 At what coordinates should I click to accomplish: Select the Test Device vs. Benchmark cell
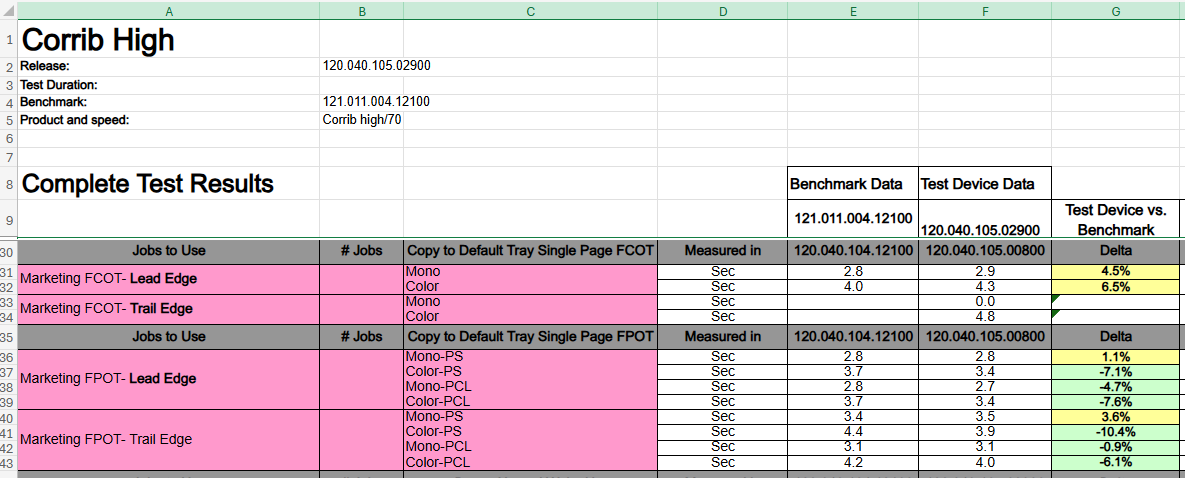[1115, 219]
